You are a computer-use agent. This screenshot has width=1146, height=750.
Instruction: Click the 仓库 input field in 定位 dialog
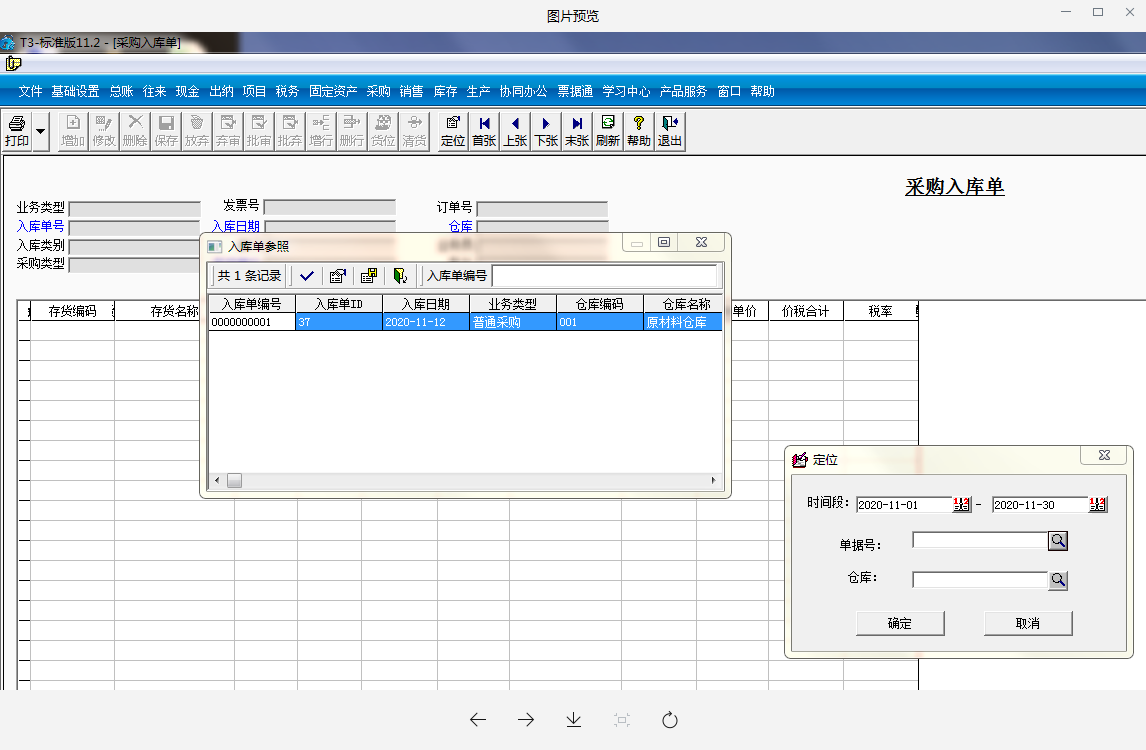(980, 580)
